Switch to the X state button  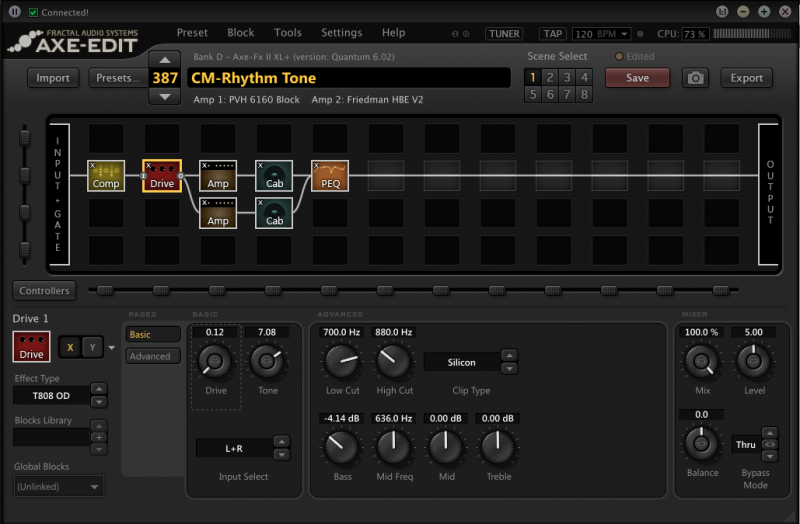[x=70, y=347]
